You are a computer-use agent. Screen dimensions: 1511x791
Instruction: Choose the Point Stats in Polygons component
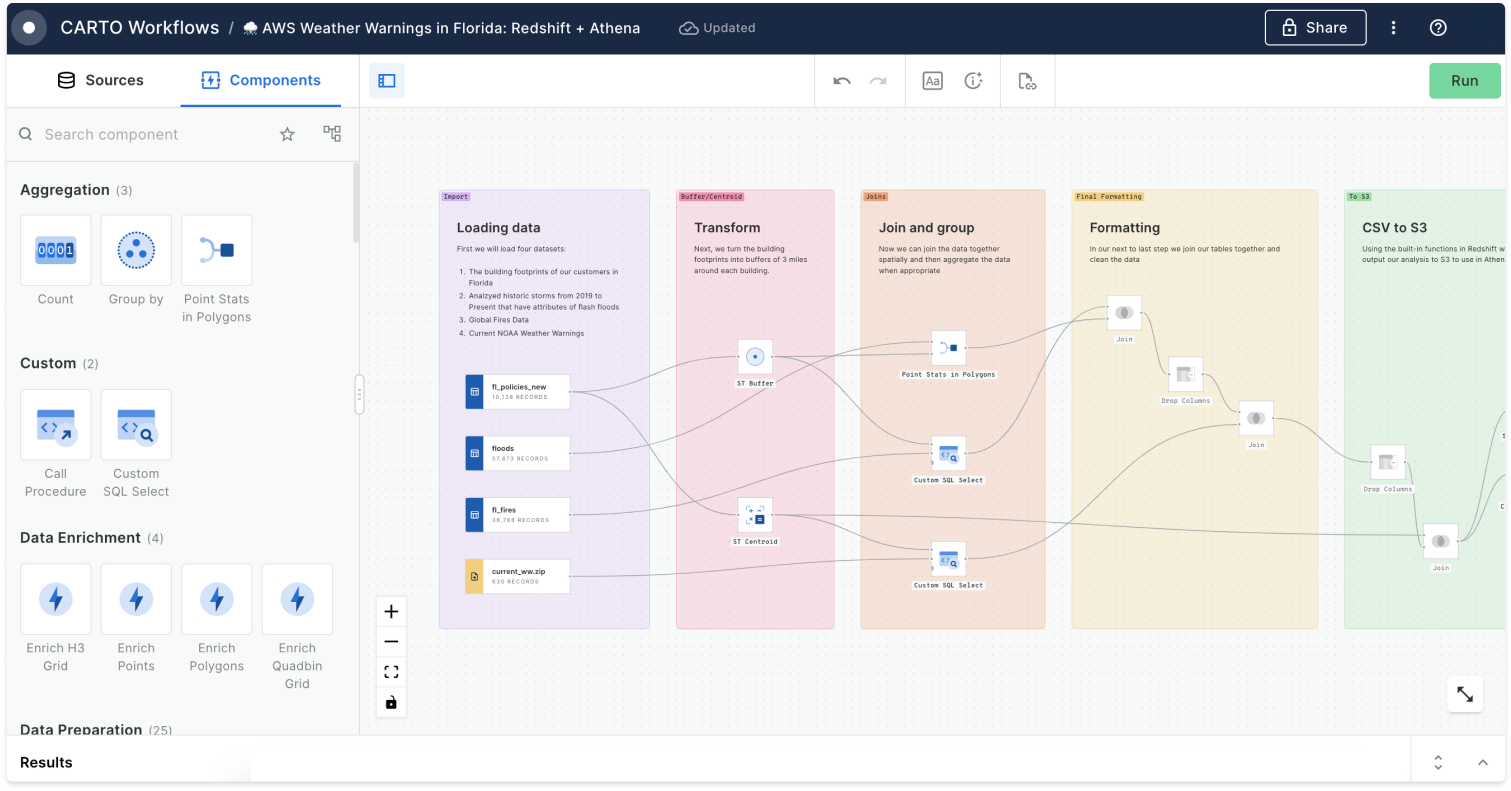coord(216,250)
